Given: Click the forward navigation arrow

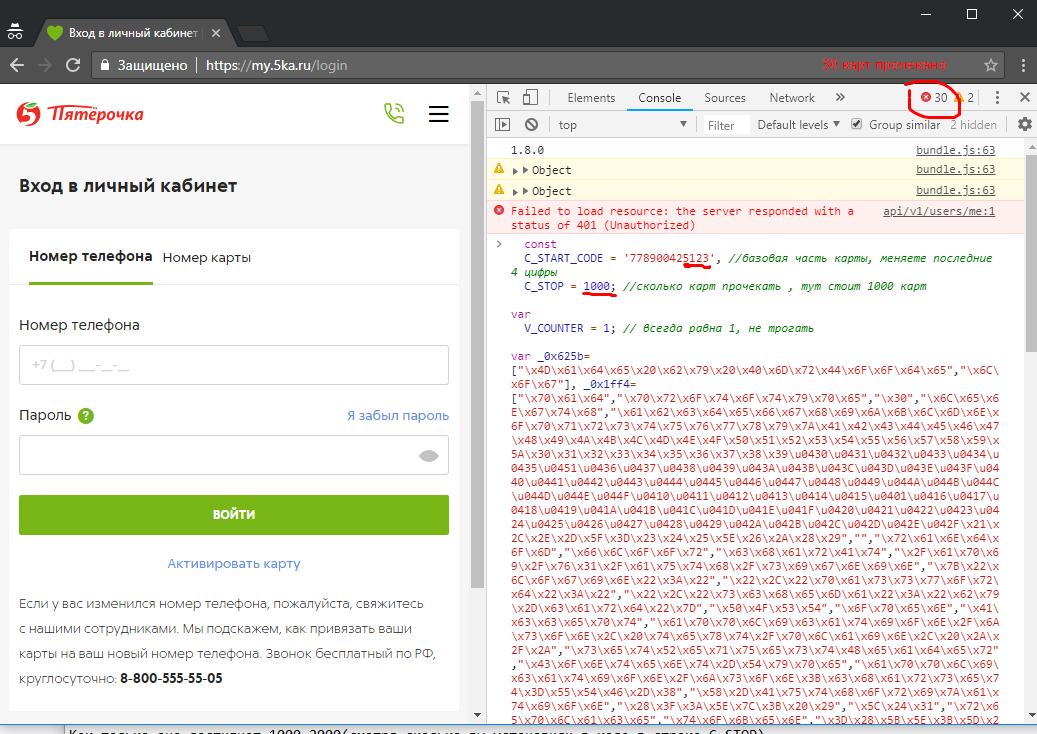Looking at the screenshot, I should click(45, 65).
